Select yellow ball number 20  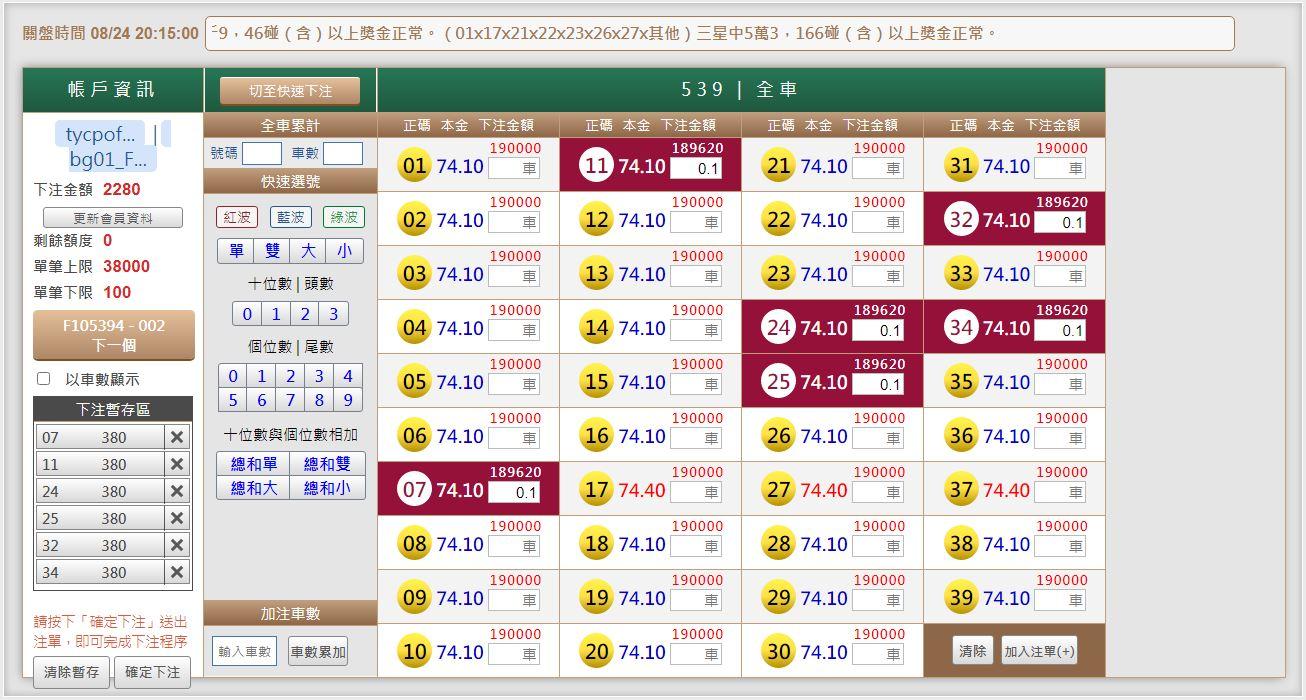click(596, 652)
